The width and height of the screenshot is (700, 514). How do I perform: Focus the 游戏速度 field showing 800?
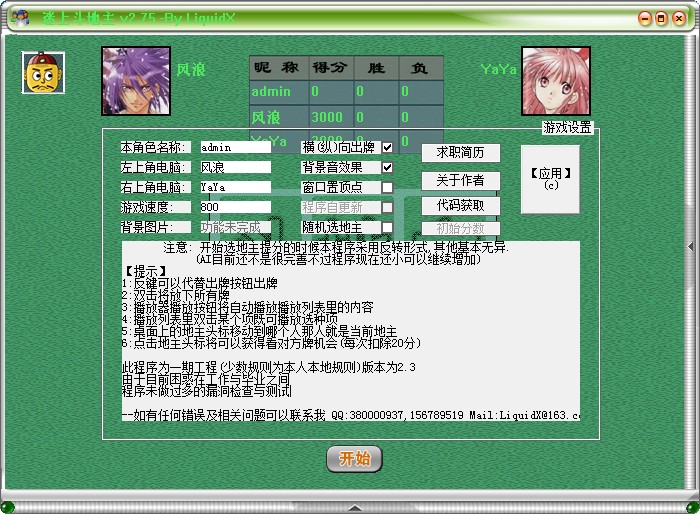coord(235,207)
